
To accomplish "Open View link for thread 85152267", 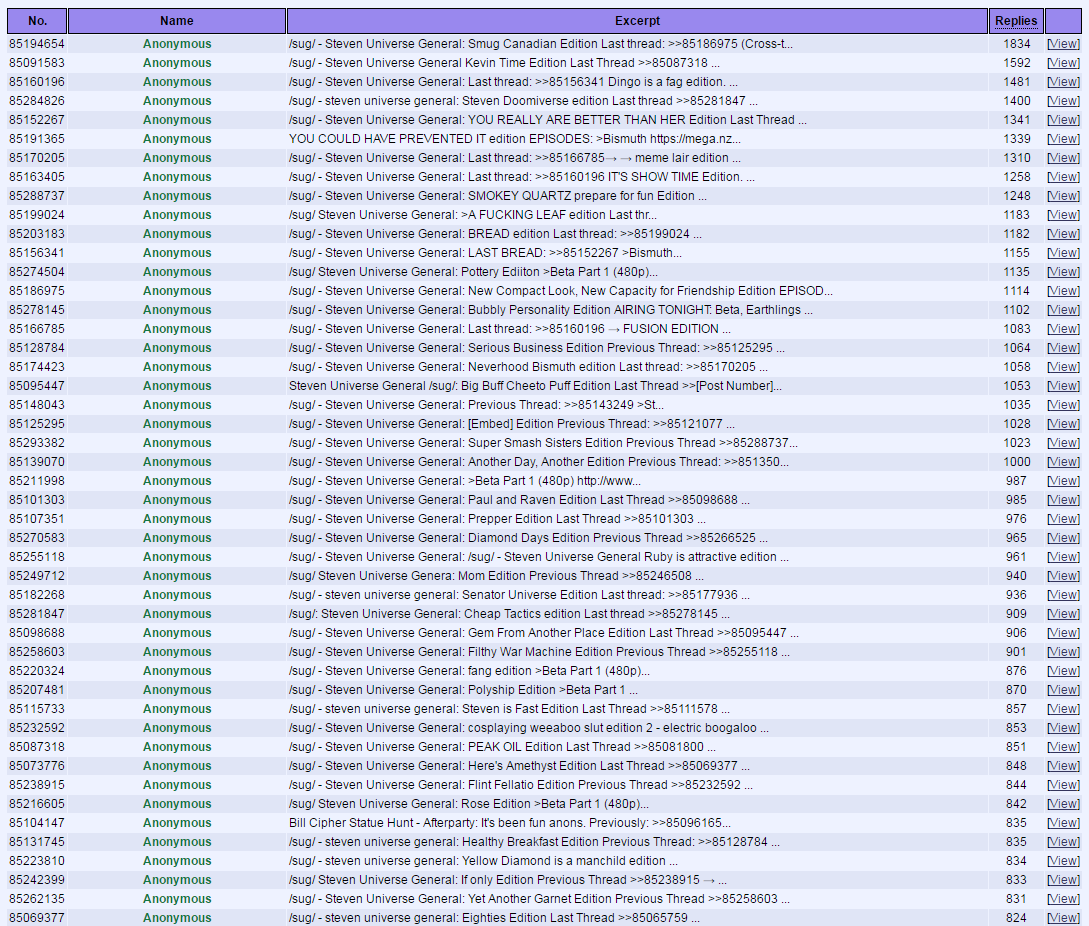I will (1063, 119).
